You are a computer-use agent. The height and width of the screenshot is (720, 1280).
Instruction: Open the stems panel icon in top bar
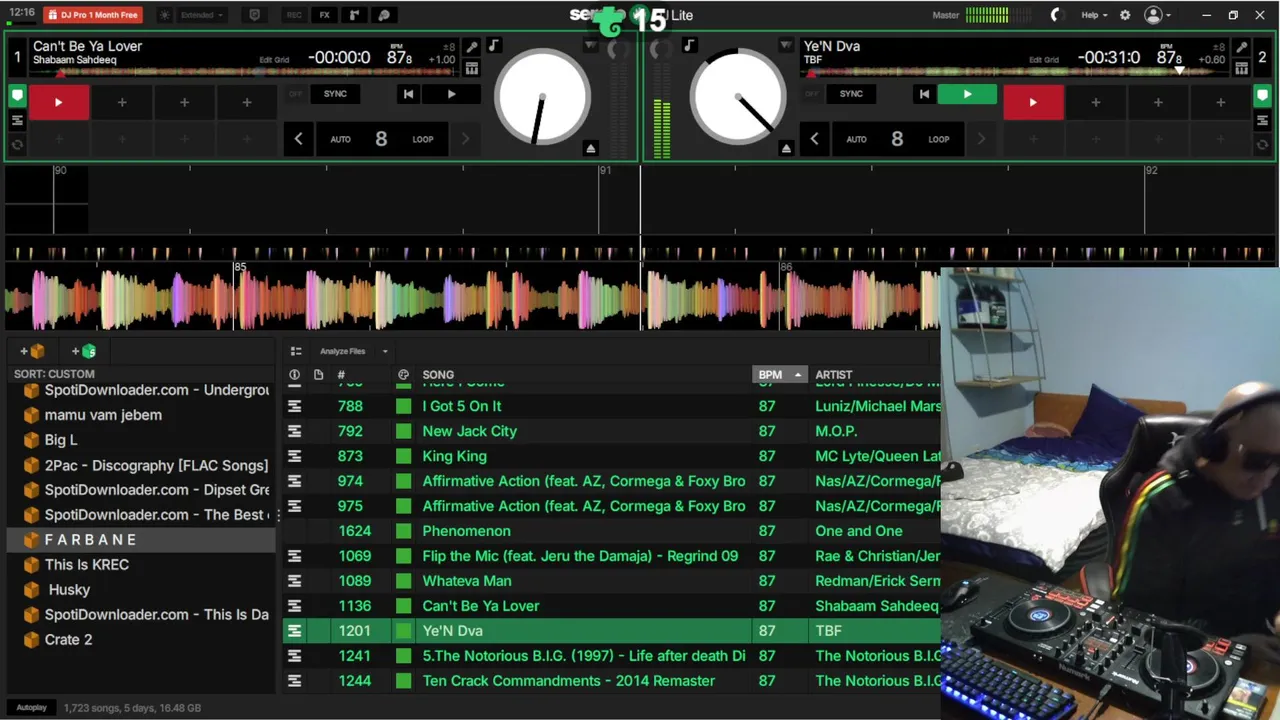384,15
